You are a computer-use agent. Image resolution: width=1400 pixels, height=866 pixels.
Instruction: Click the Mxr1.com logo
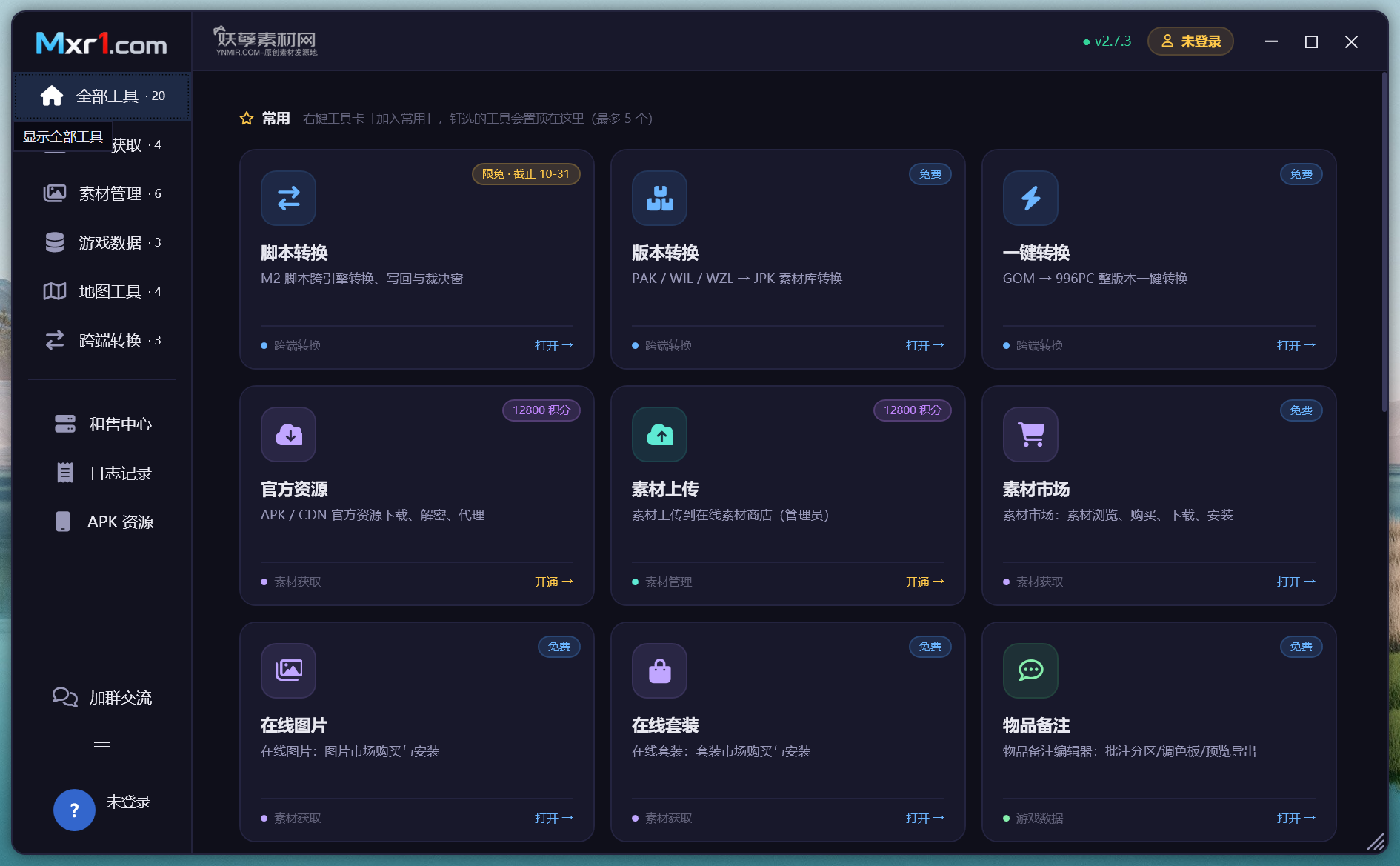pos(101,44)
